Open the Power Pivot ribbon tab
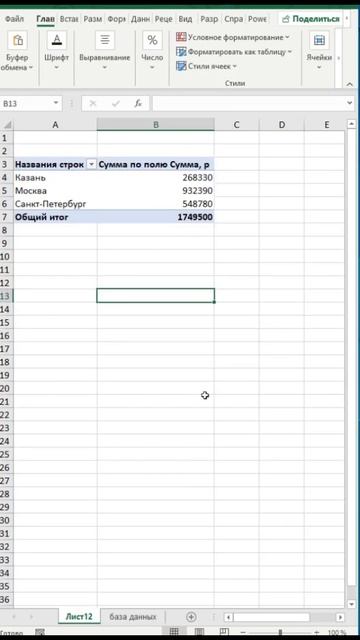The width and height of the screenshot is (360, 640). [x=258, y=19]
